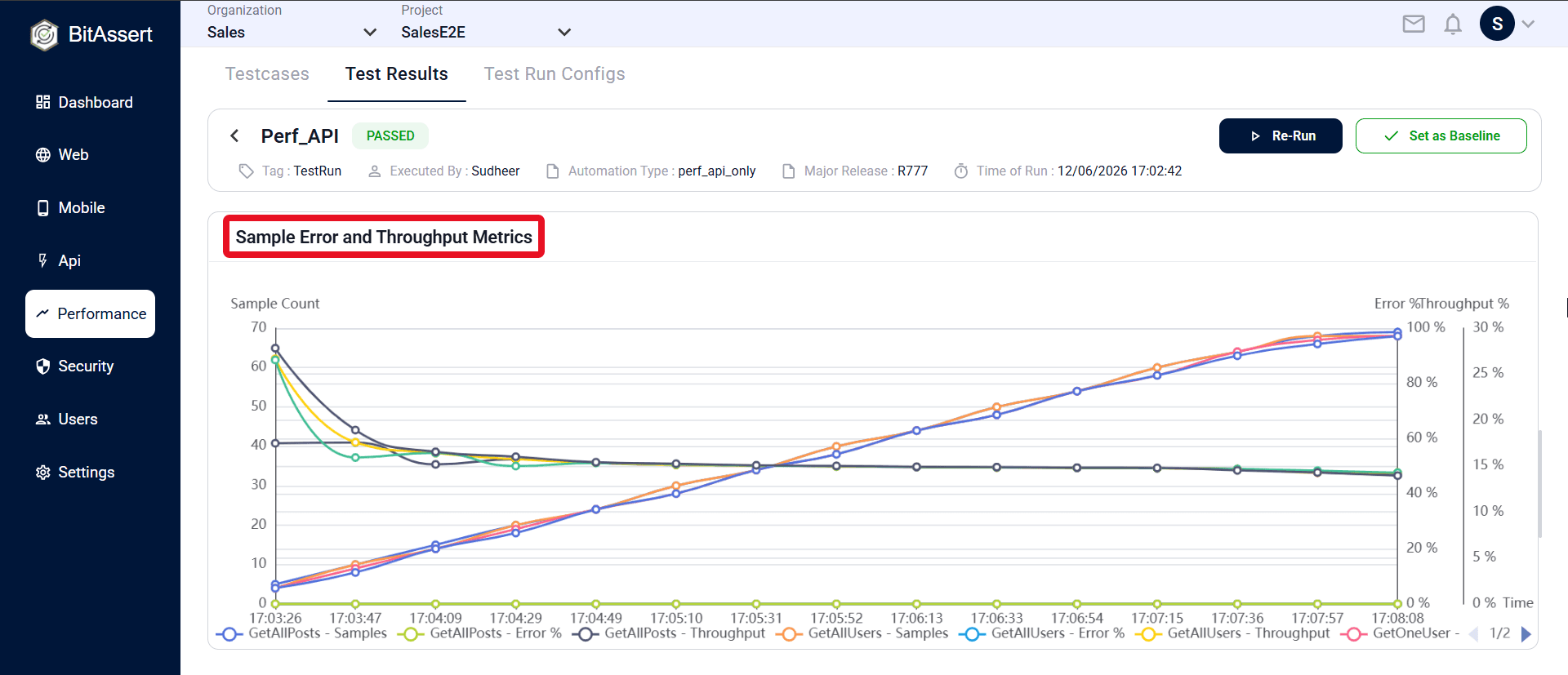The width and height of the screenshot is (1568, 675).
Task: Click the page vertical scrollbar thumb
Action: pos(1540,484)
